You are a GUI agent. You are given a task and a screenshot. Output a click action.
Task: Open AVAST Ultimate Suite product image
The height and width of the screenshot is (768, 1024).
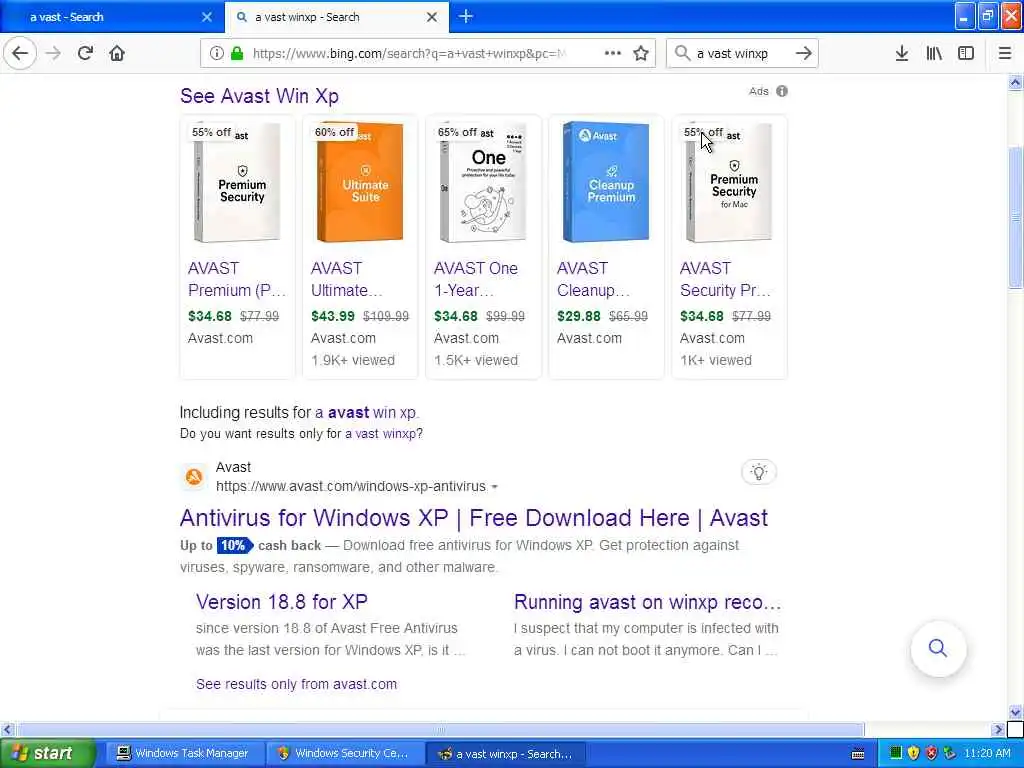pyautogui.click(x=360, y=183)
